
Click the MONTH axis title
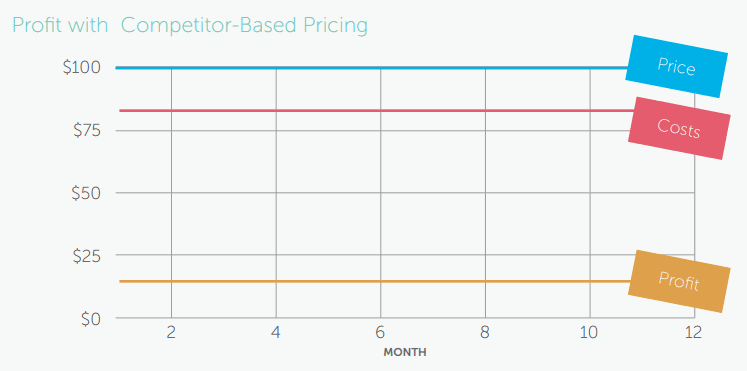405,353
